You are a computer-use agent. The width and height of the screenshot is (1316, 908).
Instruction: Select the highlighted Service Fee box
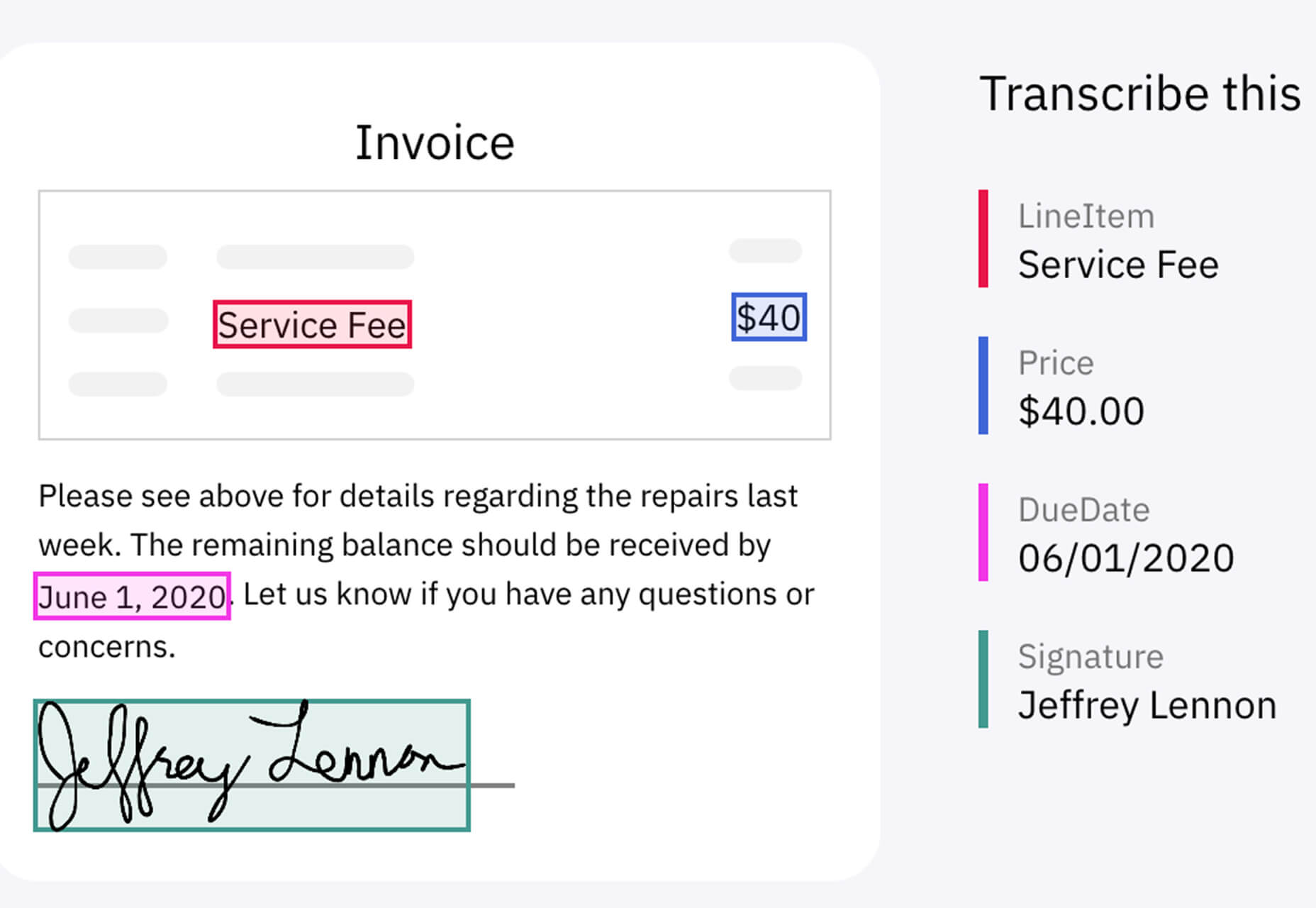[312, 324]
